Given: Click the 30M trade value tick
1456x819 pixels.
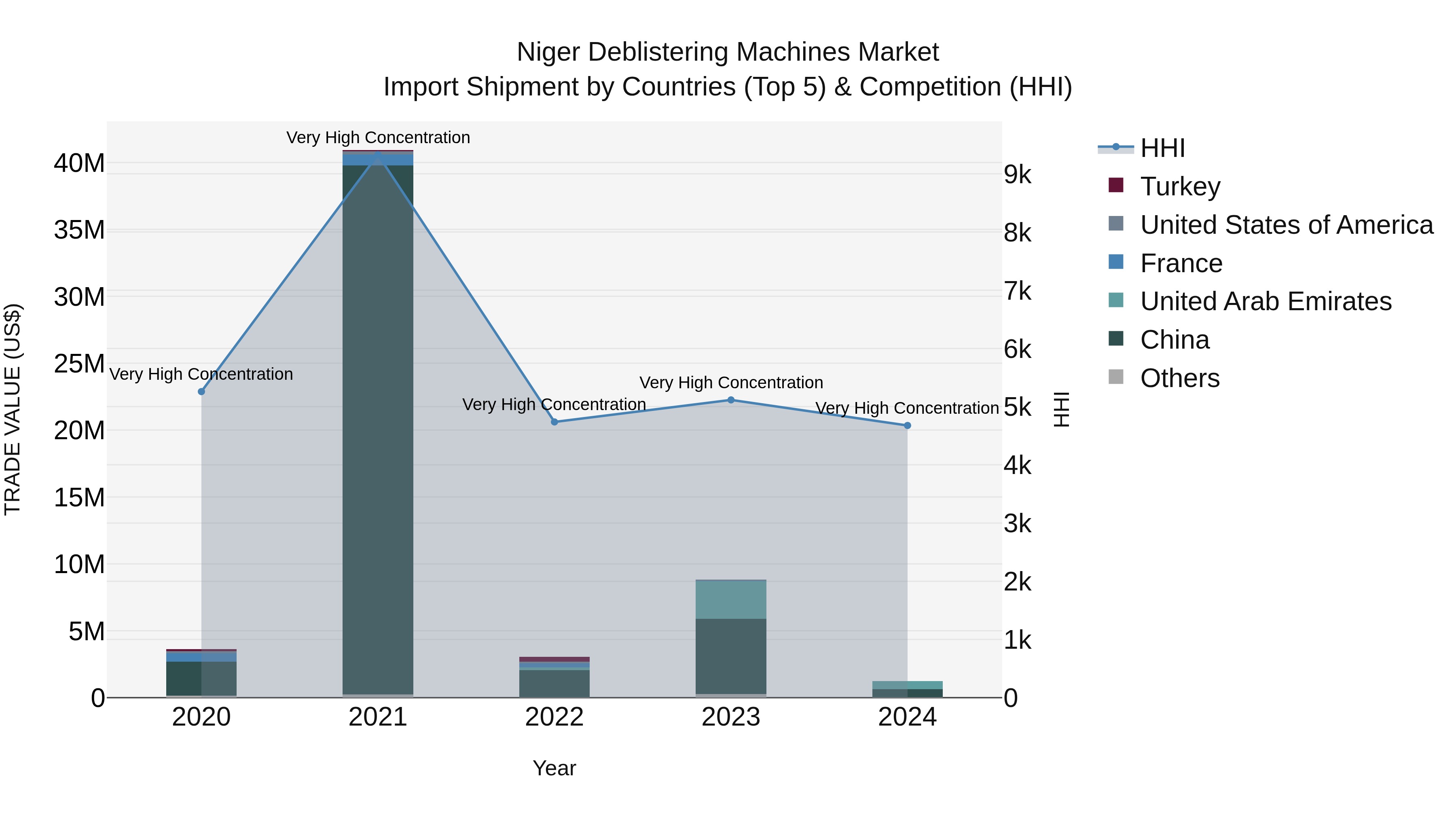Looking at the screenshot, I should click(x=79, y=297).
